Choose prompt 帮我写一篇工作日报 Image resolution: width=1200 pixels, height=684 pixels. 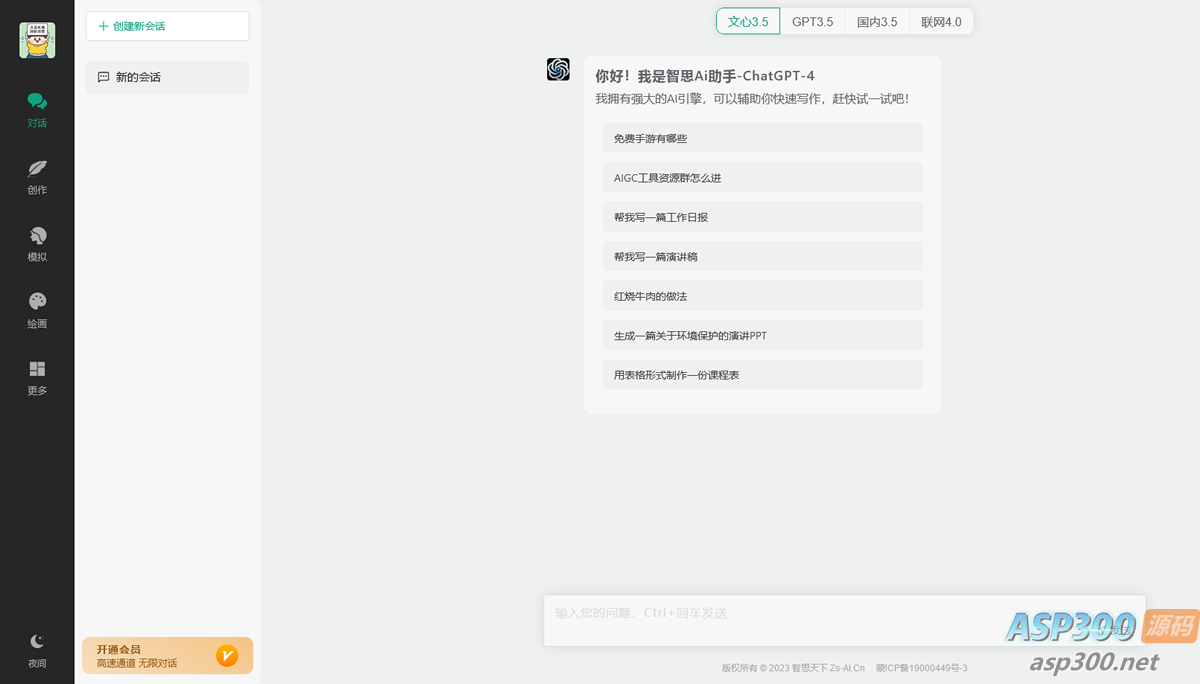pyautogui.click(x=762, y=217)
